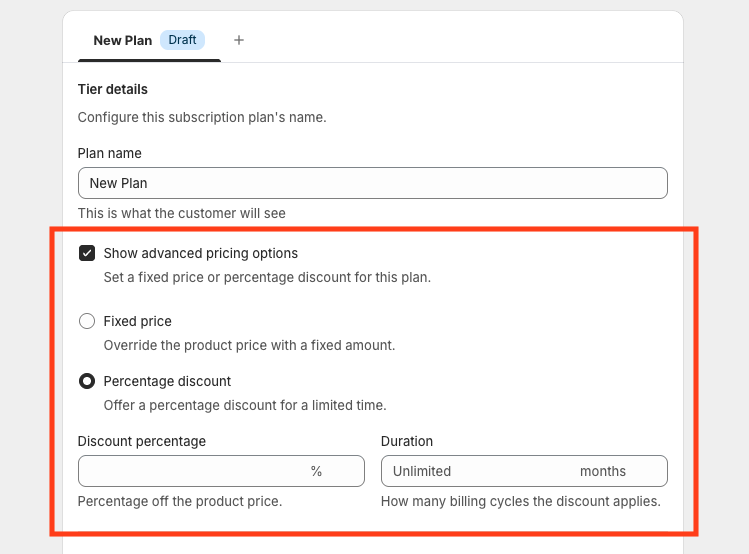Viewport: 749px width, 554px height.
Task: Click into the Discount percentage field
Action: (190, 471)
